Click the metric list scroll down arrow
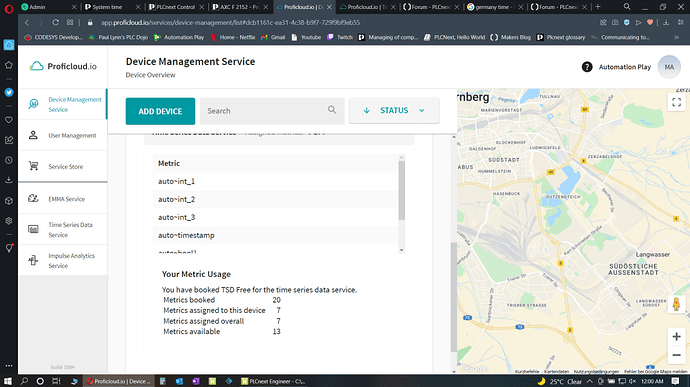This screenshot has width=690, height=387. point(401,250)
